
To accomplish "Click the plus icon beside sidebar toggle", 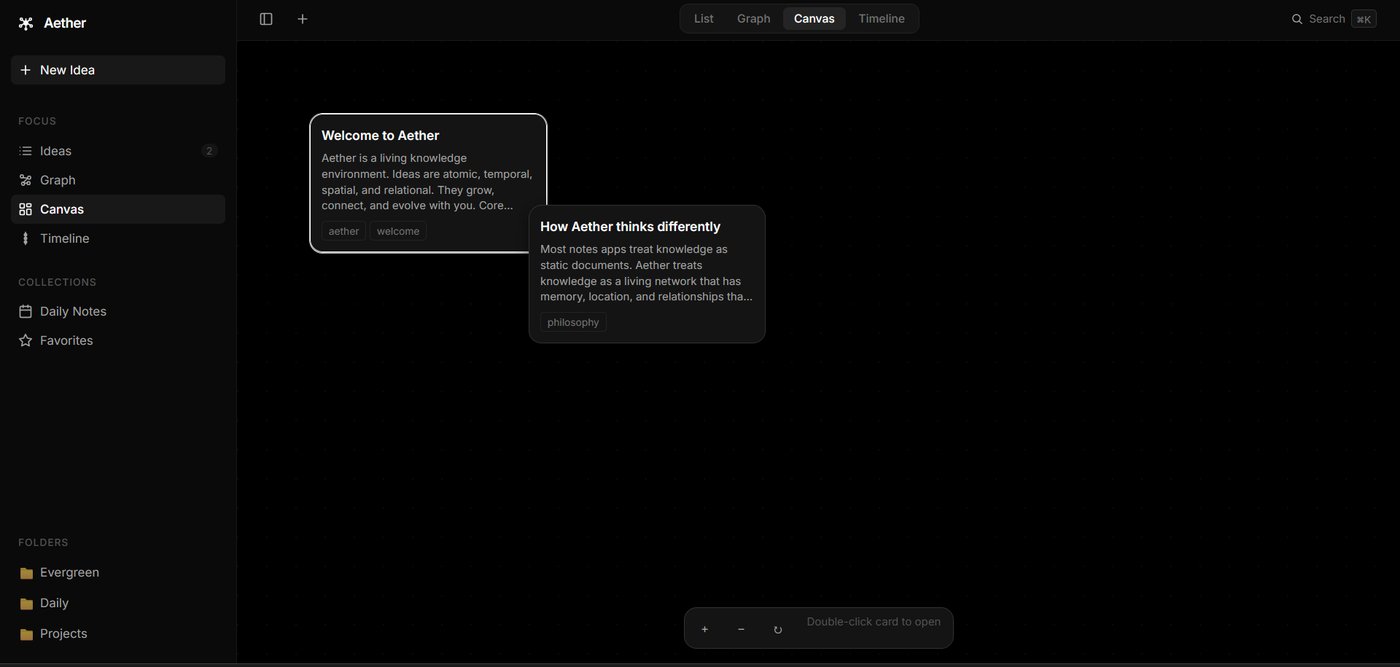I will point(303,19).
